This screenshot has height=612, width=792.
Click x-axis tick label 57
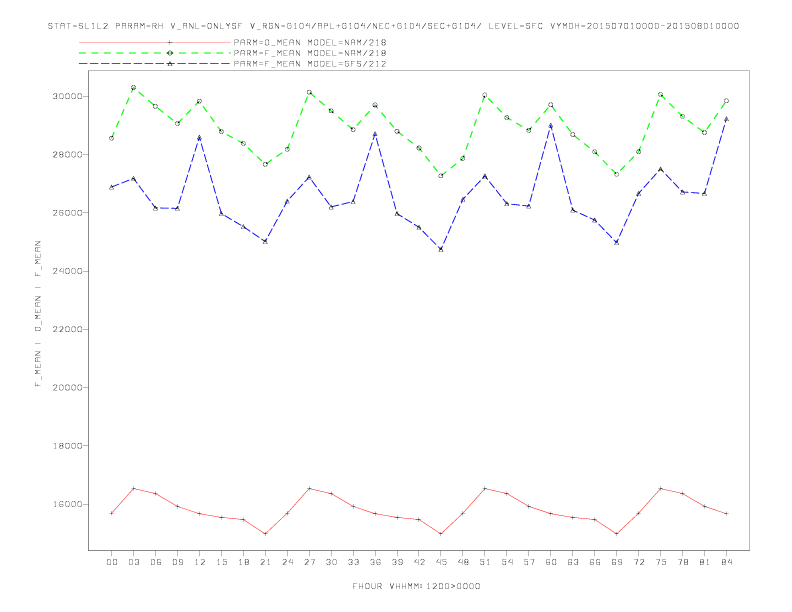pos(529,562)
